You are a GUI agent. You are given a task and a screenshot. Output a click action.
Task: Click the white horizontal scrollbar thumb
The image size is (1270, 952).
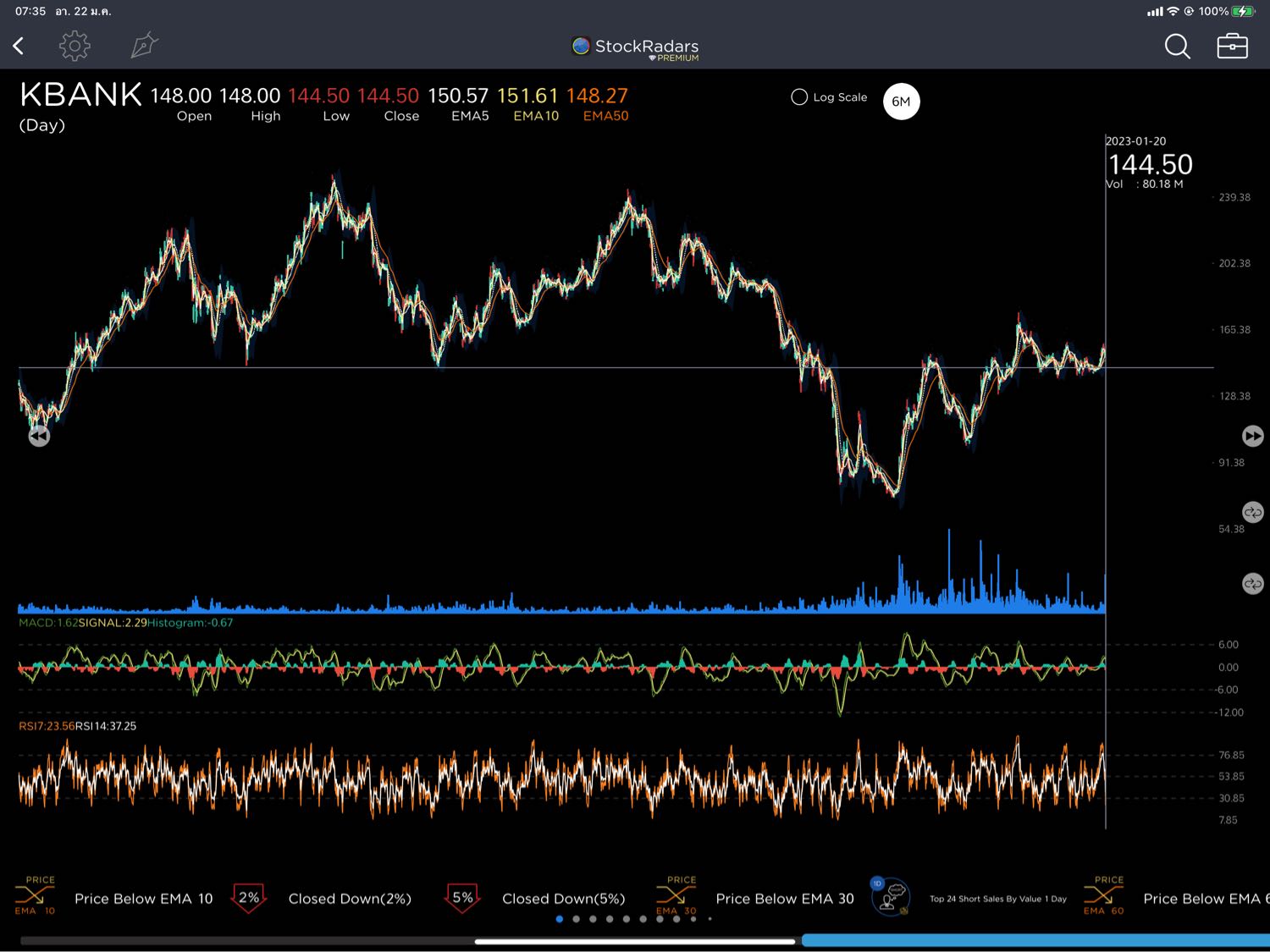pyautogui.click(x=635, y=941)
